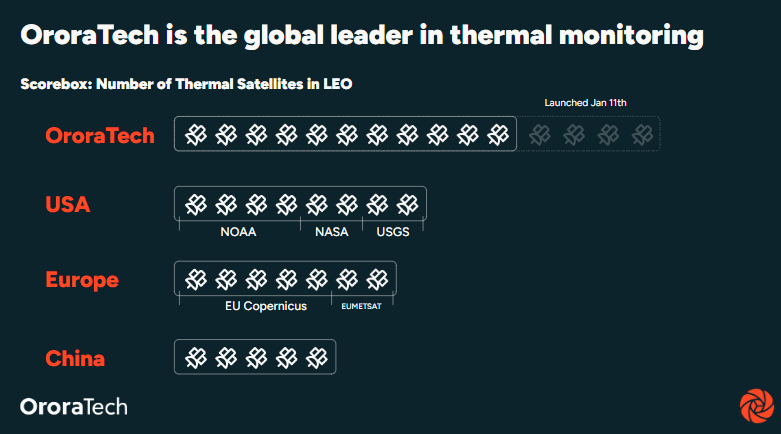Select the first satellite icon in the USA row
This screenshot has height=434, width=781.
coord(196,204)
